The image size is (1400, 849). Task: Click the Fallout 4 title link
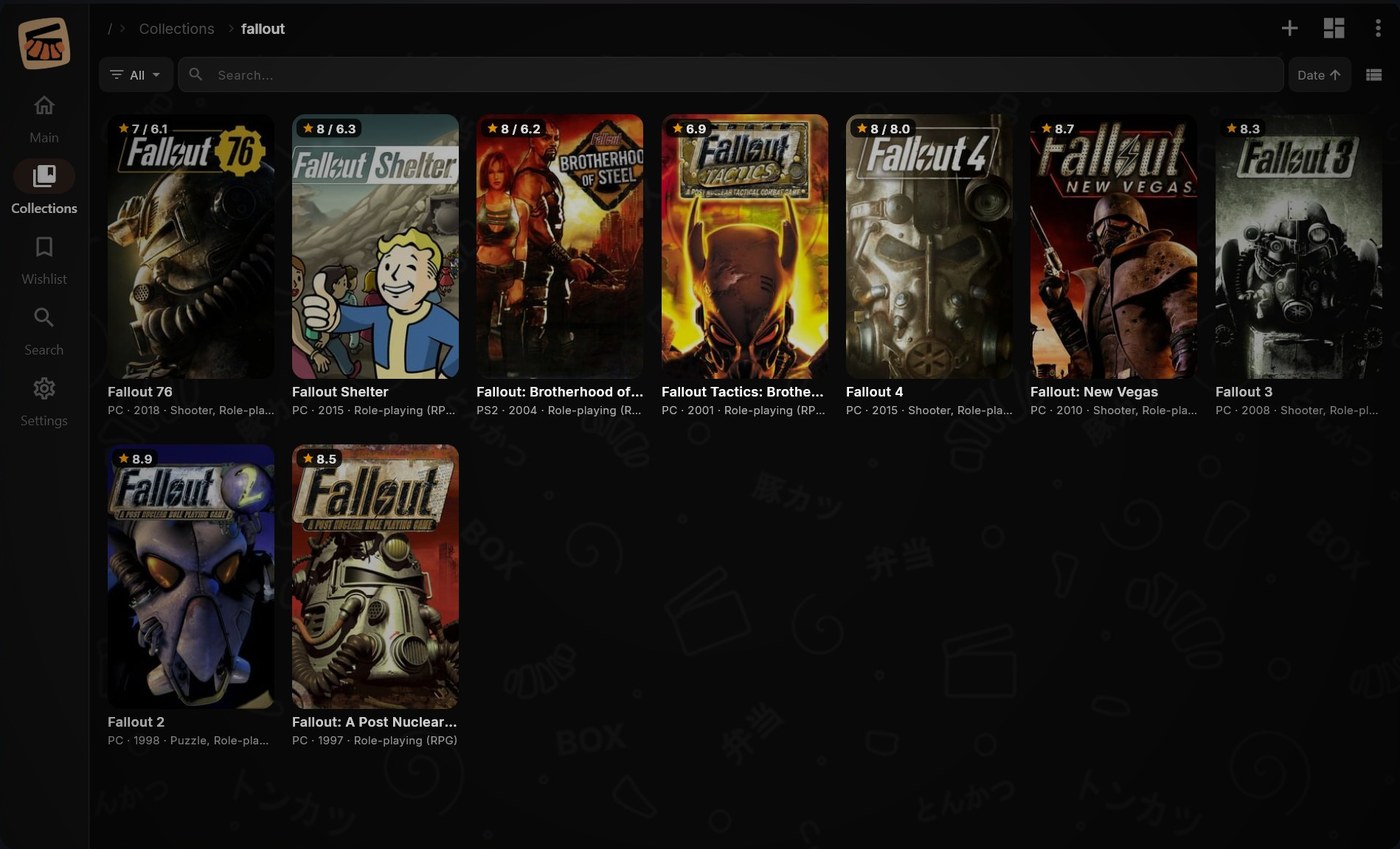[x=874, y=391]
